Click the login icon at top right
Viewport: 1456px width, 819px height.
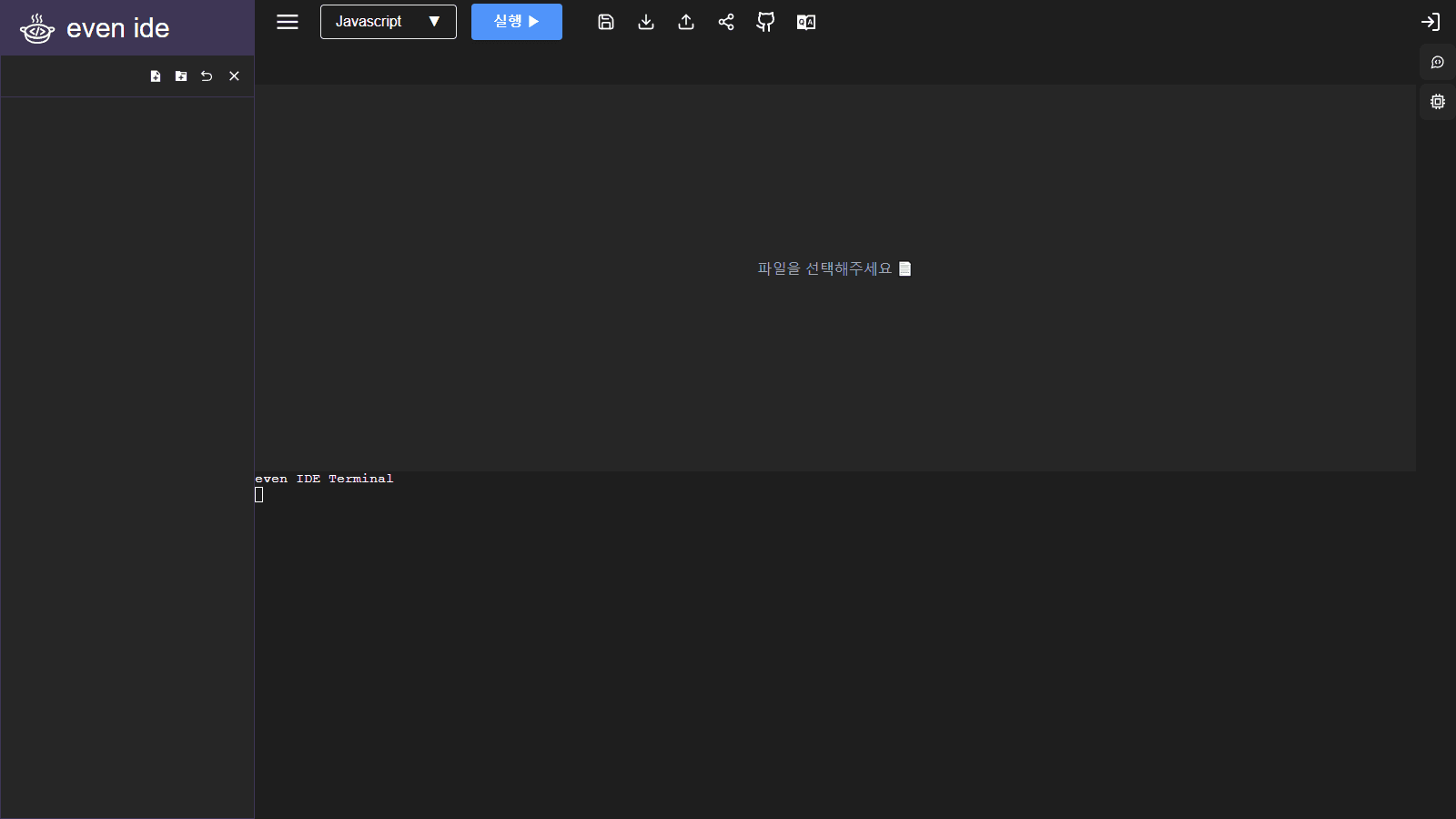[x=1431, y=22]
